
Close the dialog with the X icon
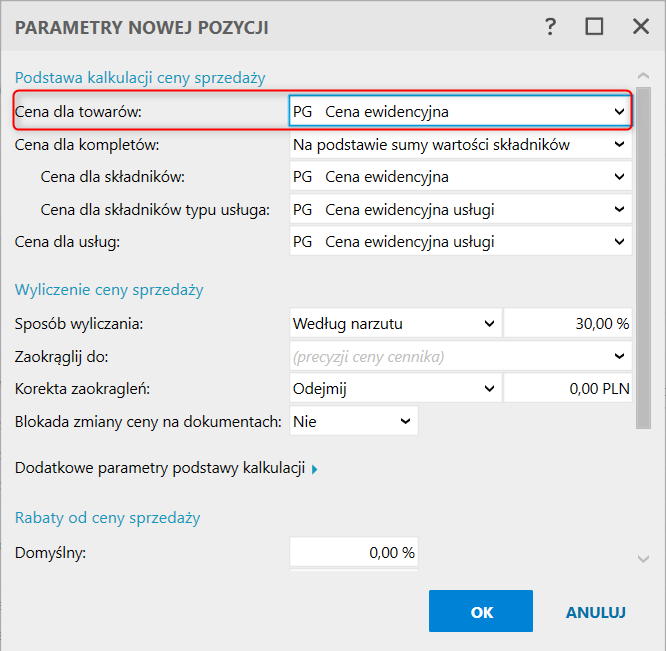tap(641, 27)
